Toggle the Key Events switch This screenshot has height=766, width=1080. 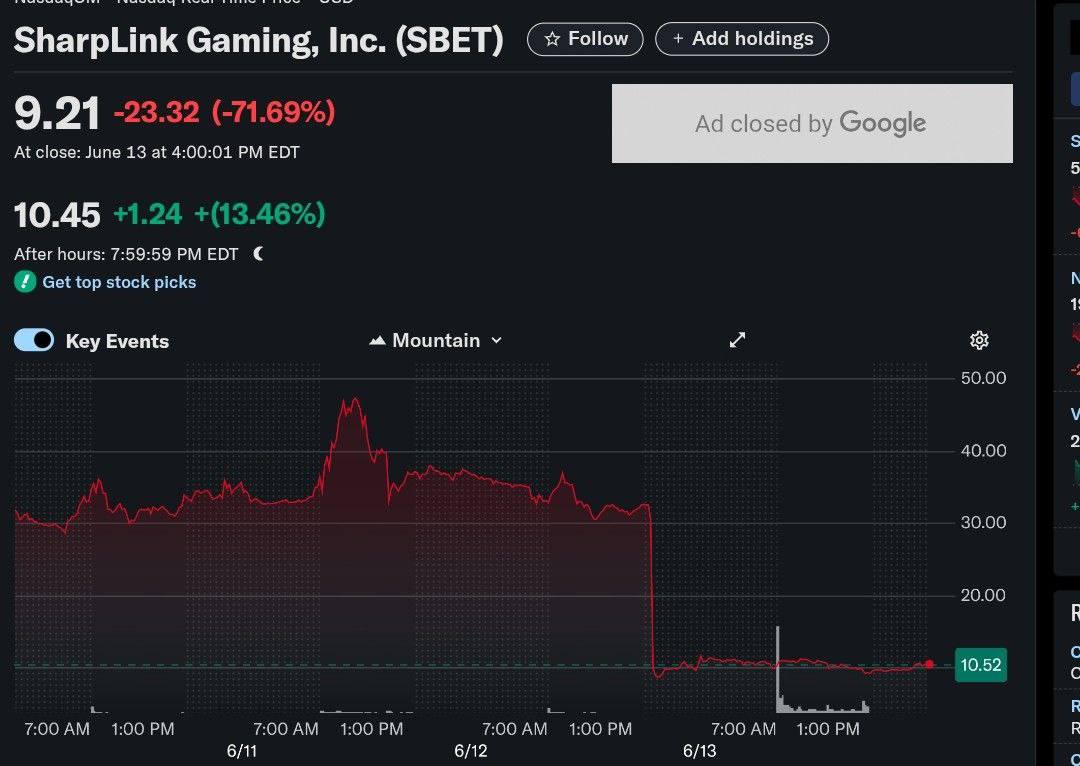(34, 340)
